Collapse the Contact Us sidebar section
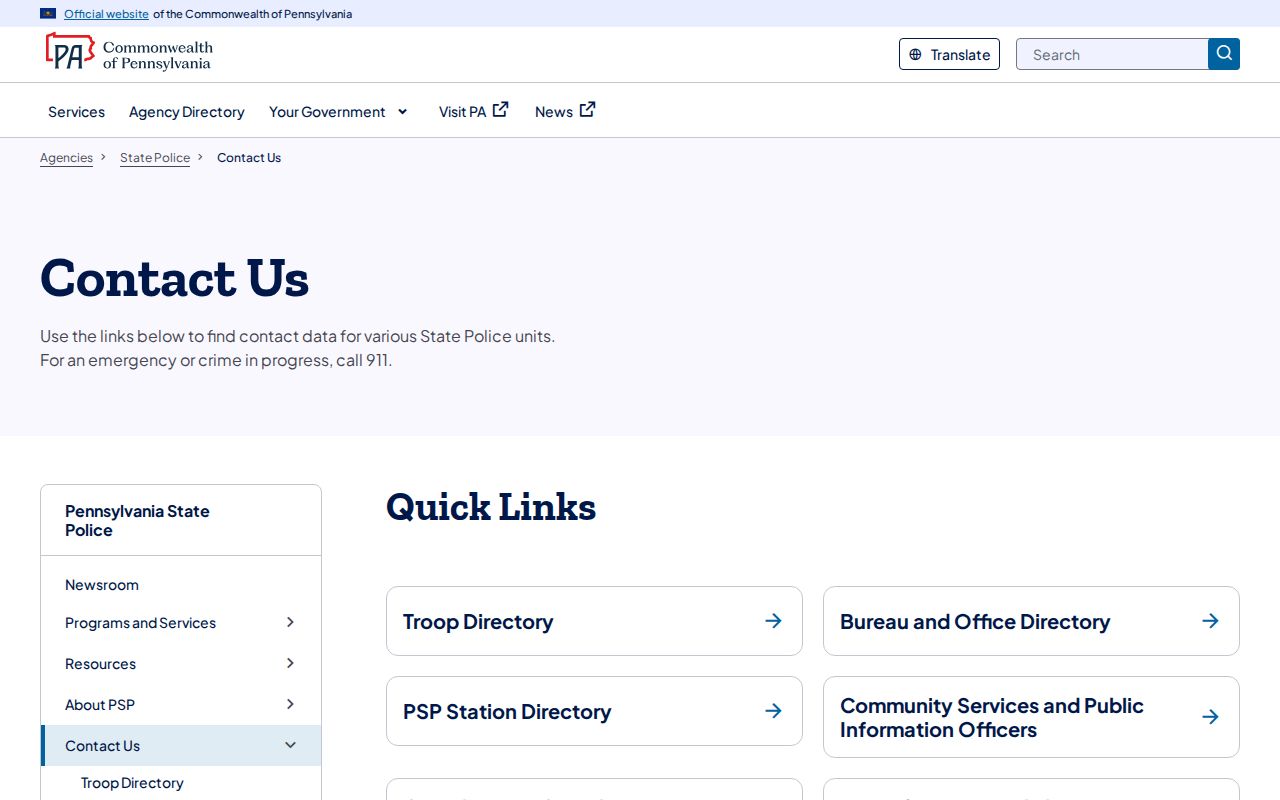The image size is (1280, 800). point(291,745)
